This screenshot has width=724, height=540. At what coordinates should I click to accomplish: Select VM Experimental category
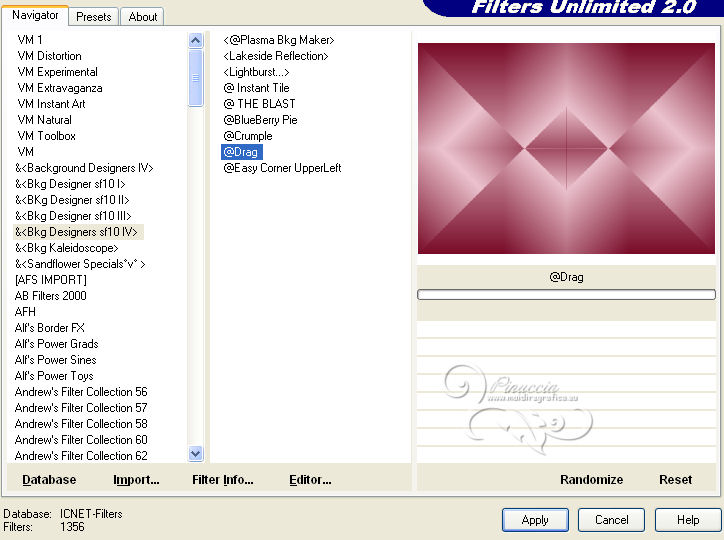58,72
